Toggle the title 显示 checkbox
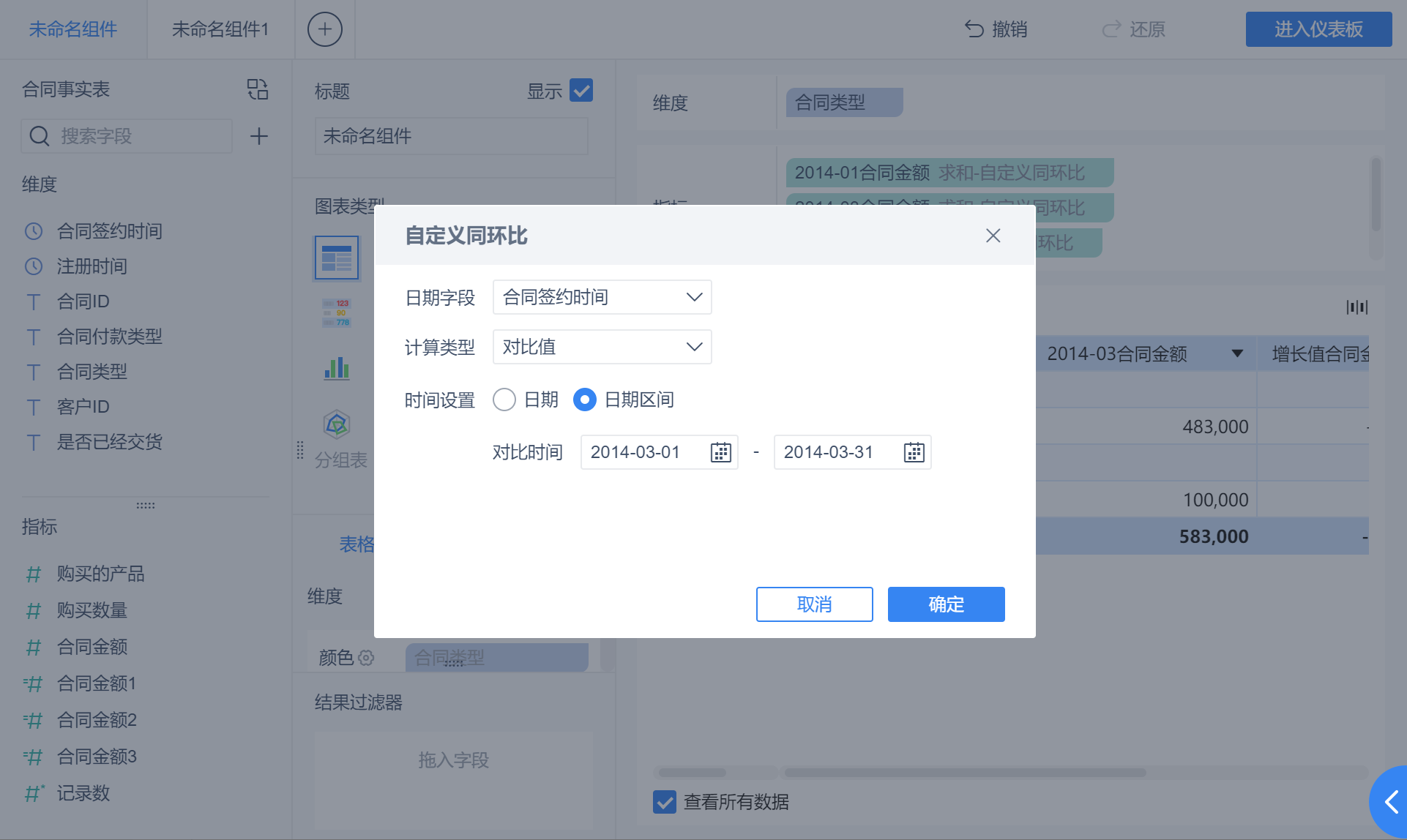The image size is (1407, 840). coord(581,91)
